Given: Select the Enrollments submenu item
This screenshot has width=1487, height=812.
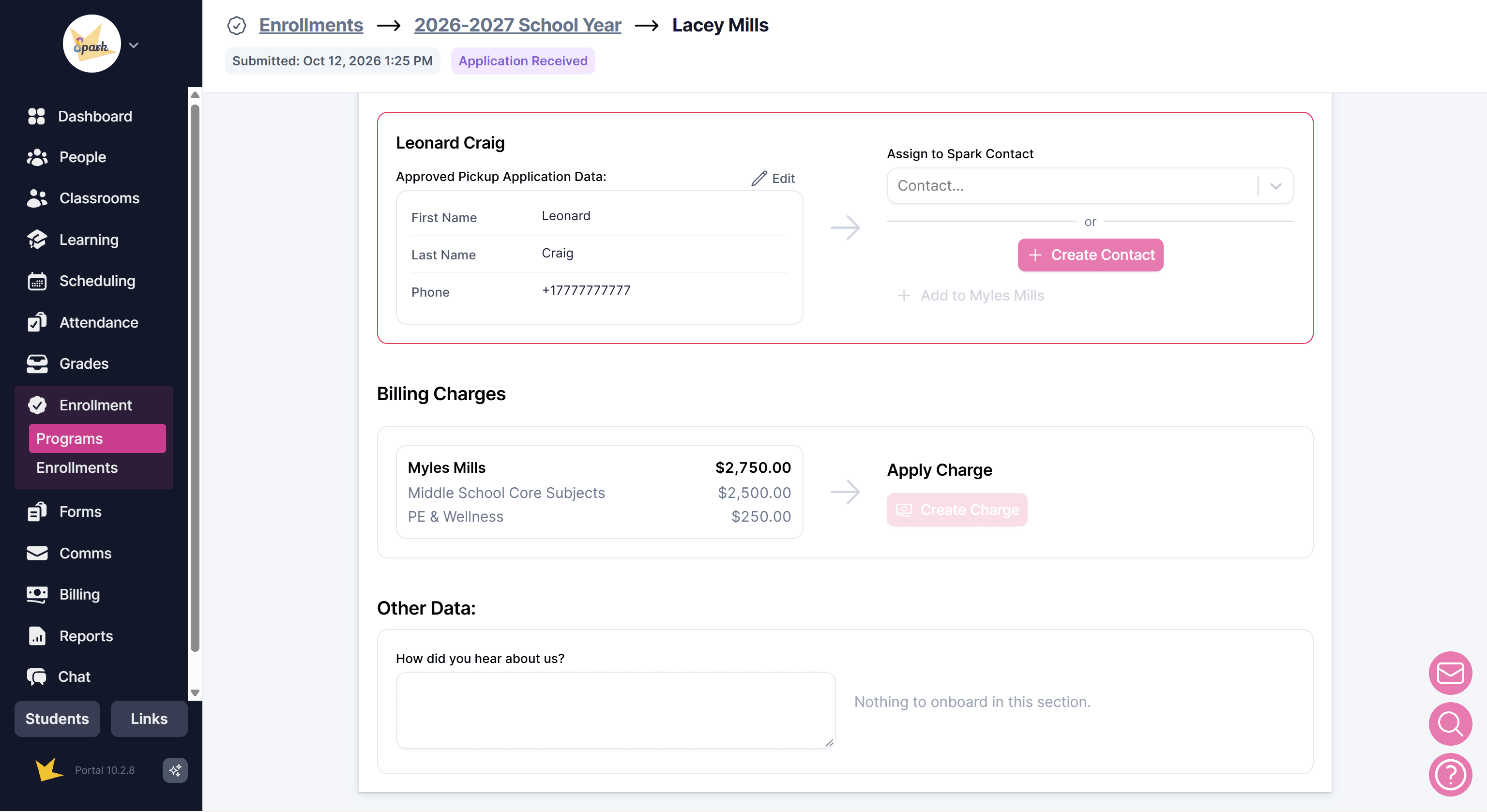Looking at the screenshot, I should coord(97,467).
